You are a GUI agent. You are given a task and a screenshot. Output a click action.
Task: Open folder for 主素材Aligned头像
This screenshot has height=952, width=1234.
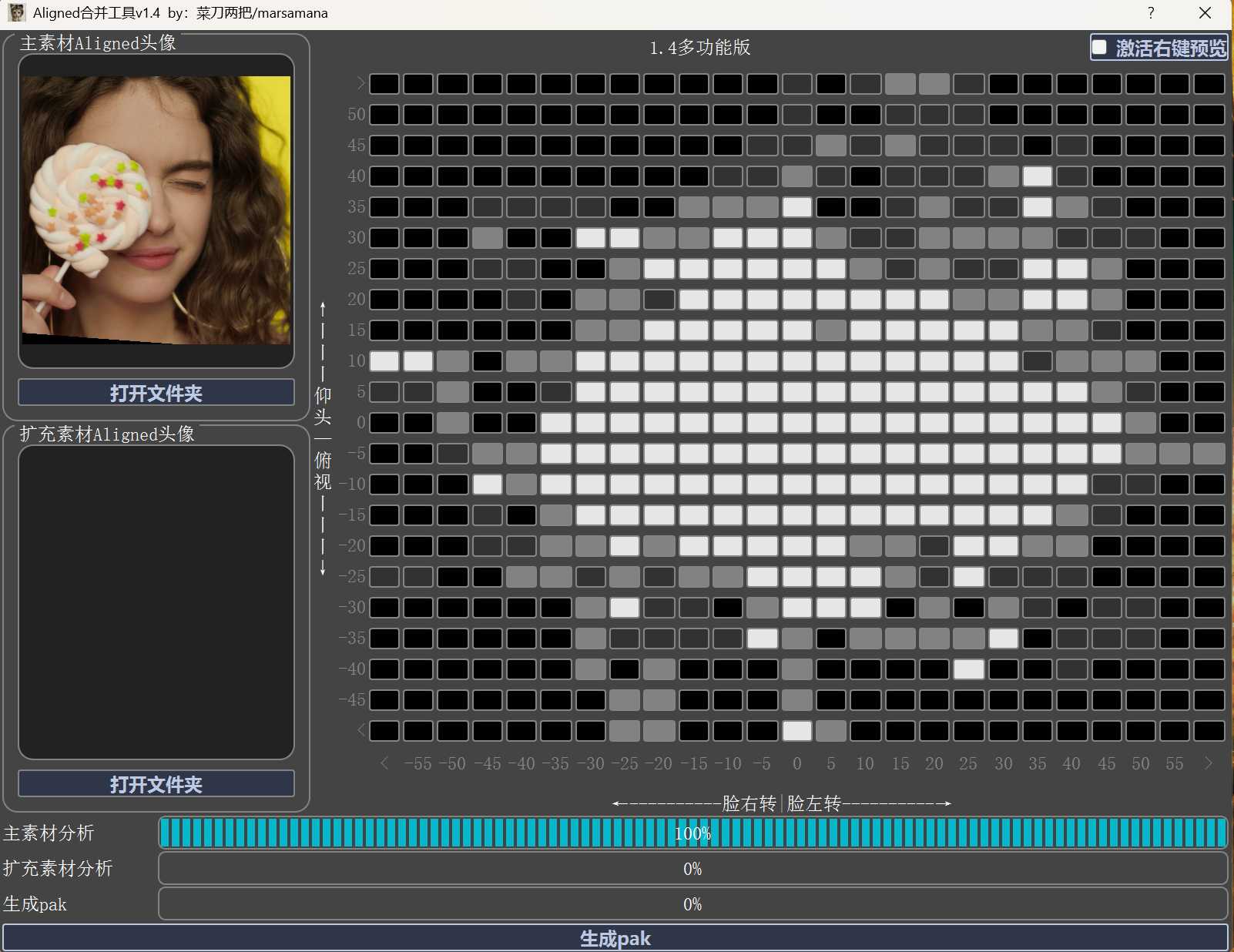pyautogui.click(x=156, y=393)
